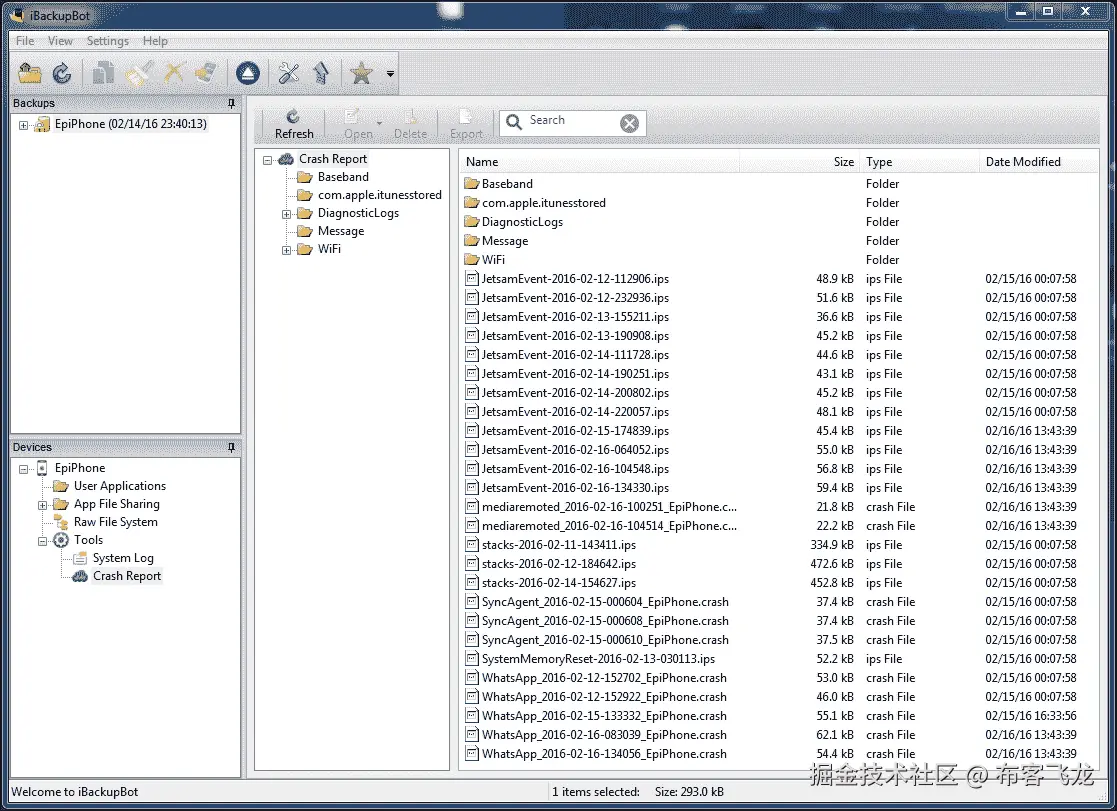Viewport: 1117px width, 811px height.
Task: Click iPhone device icon beside EpiPhone in Devices
Action: 42,468
